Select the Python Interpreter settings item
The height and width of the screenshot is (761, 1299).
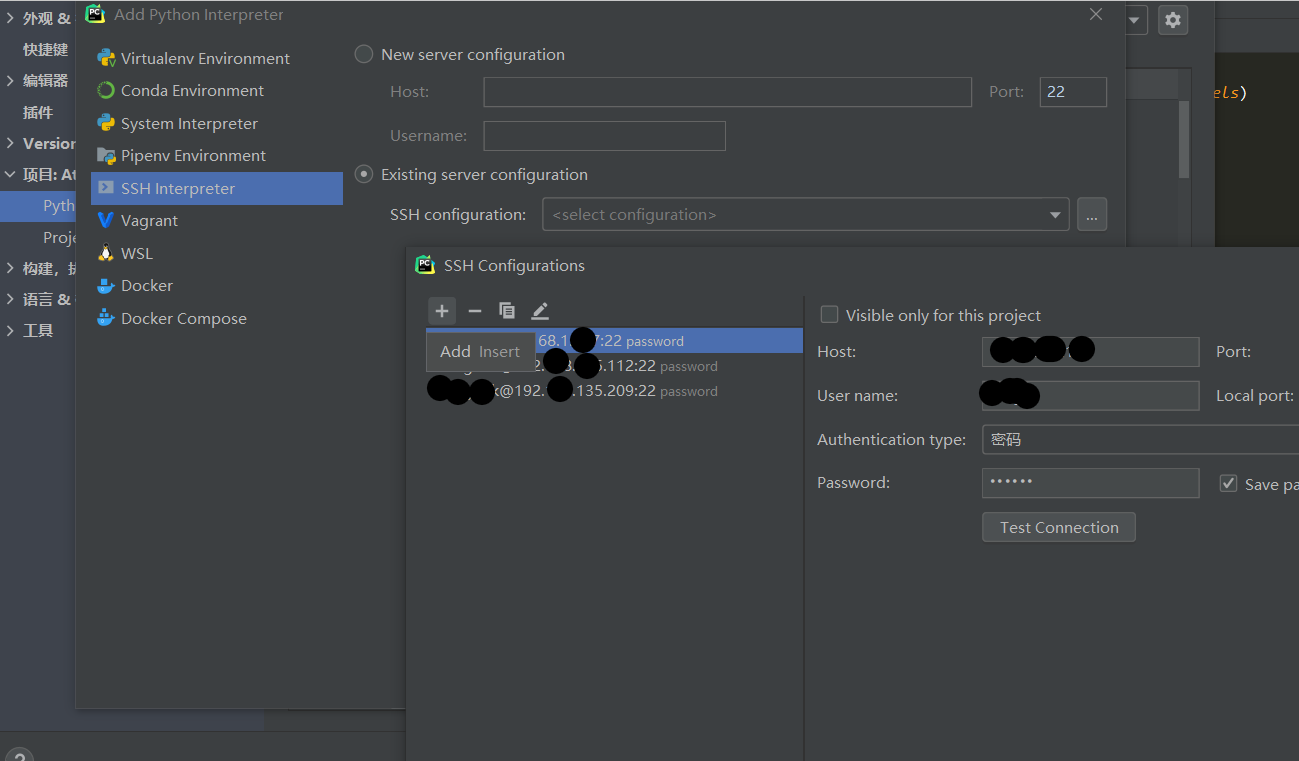38,205
